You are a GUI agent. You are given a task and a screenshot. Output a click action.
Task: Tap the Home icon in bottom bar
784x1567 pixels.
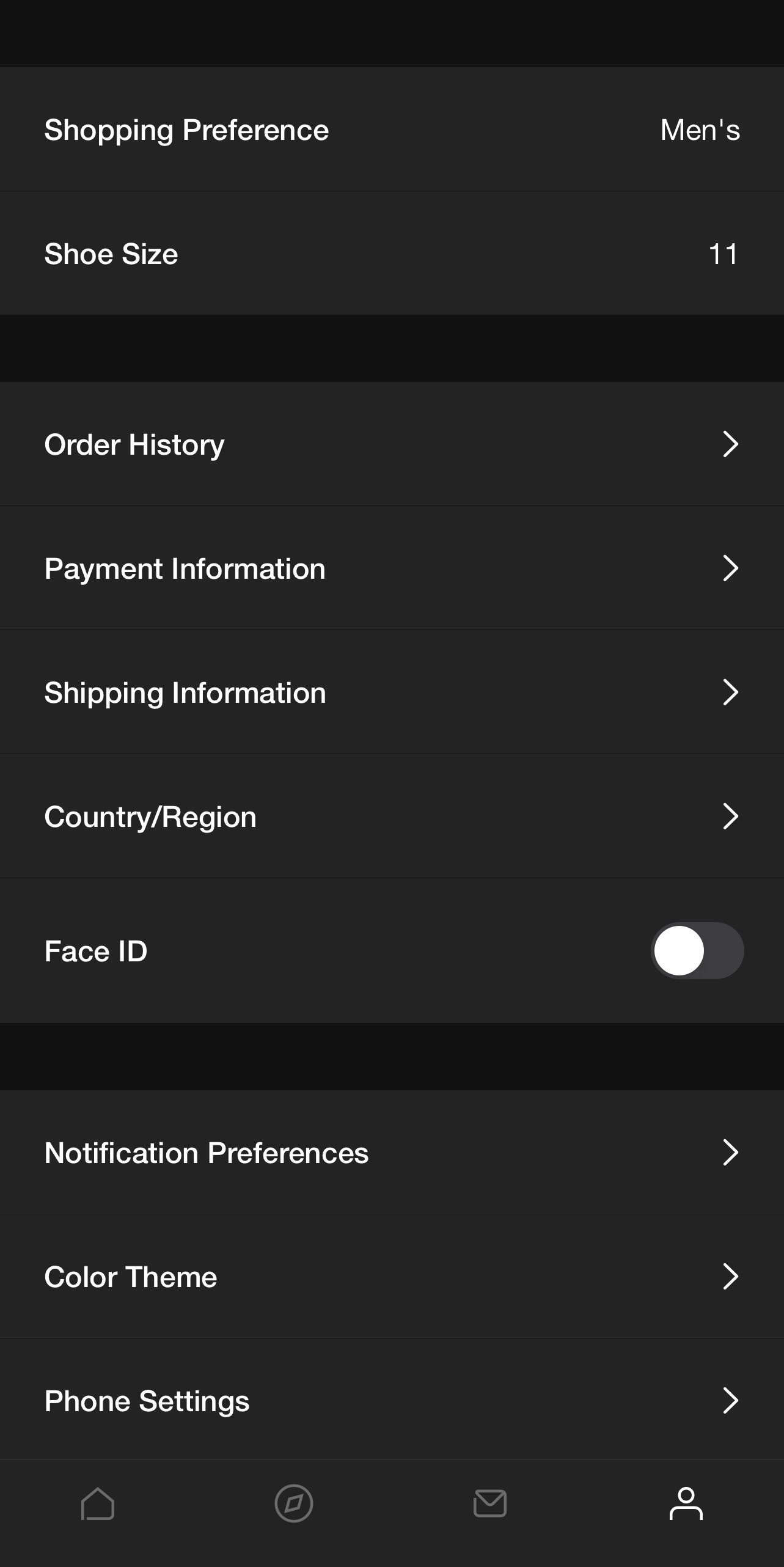pos(98,1503)
